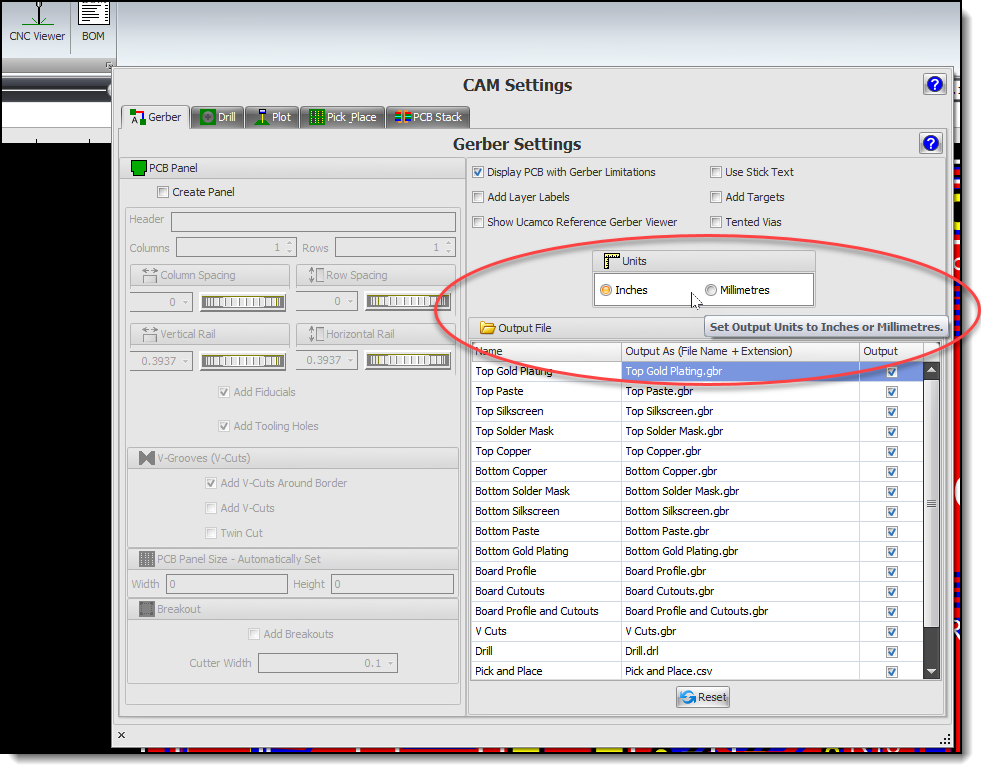
Task: Uncheck output for Top Copper row
Action: pyautogui.click(x=891, y=451)
